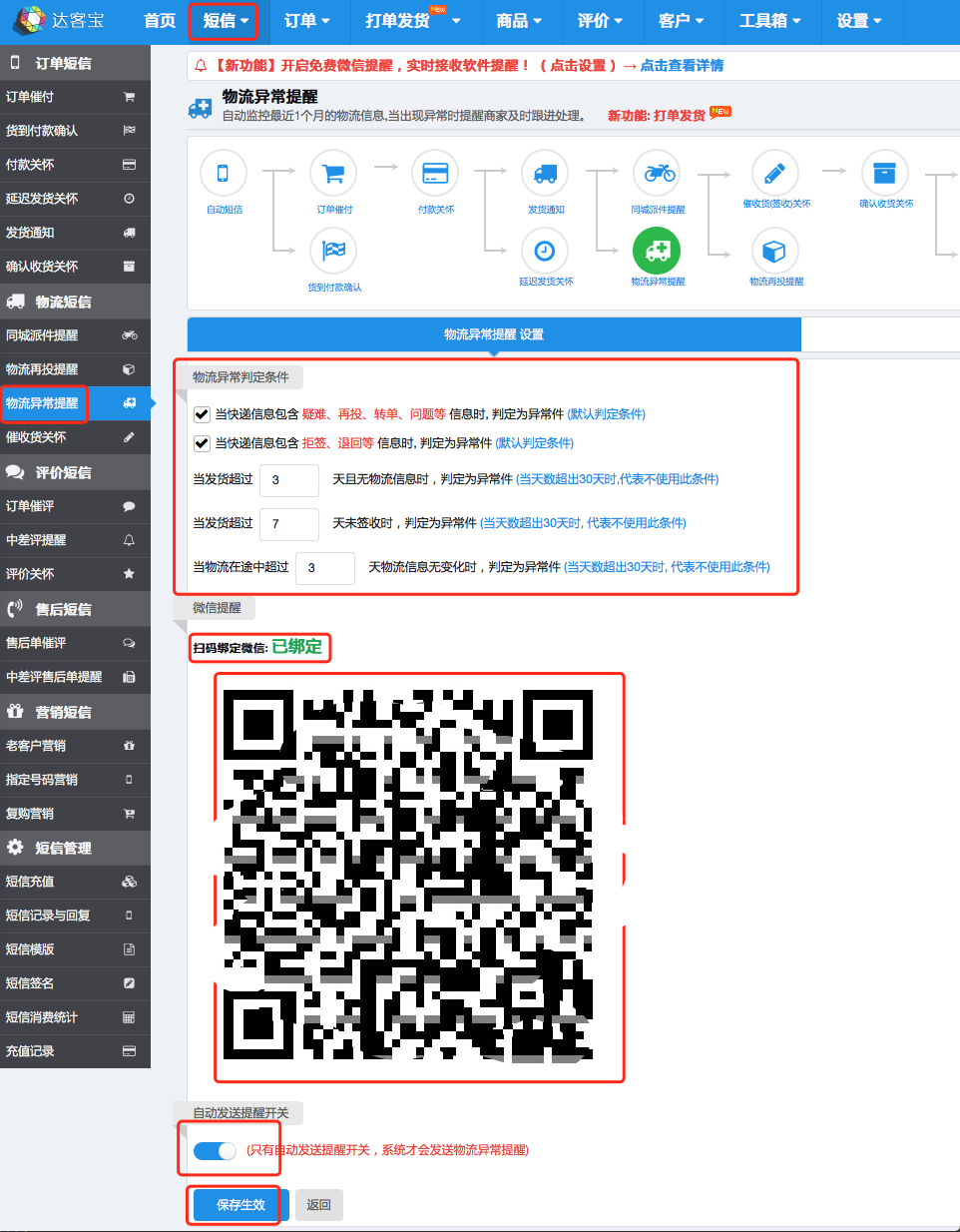
Task: Edit days field for 天且无物流信息时
Action: click(x=289, y=480)
